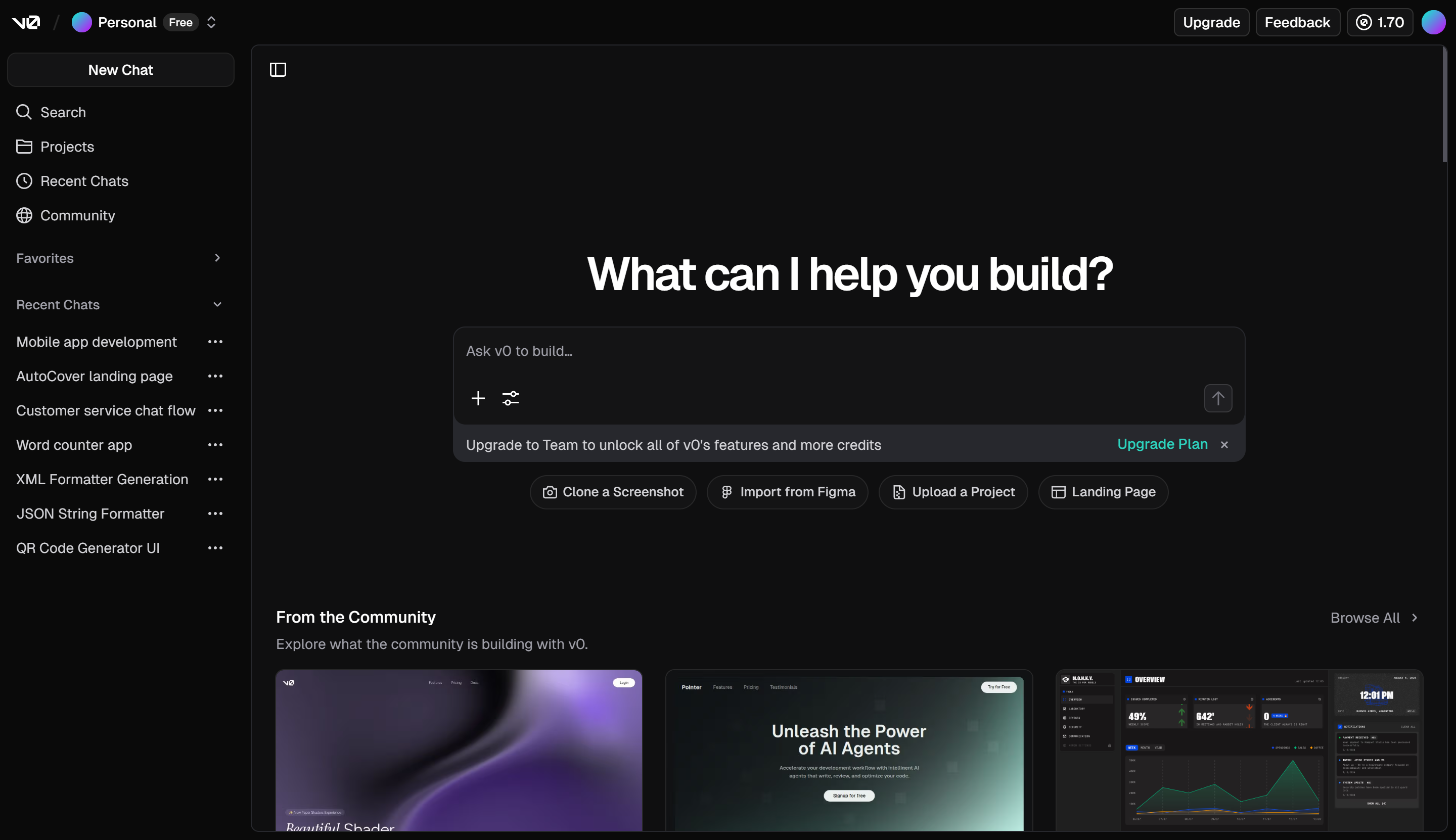
Task: Open prompt settings sliders icon
Action: pos(510,398)
